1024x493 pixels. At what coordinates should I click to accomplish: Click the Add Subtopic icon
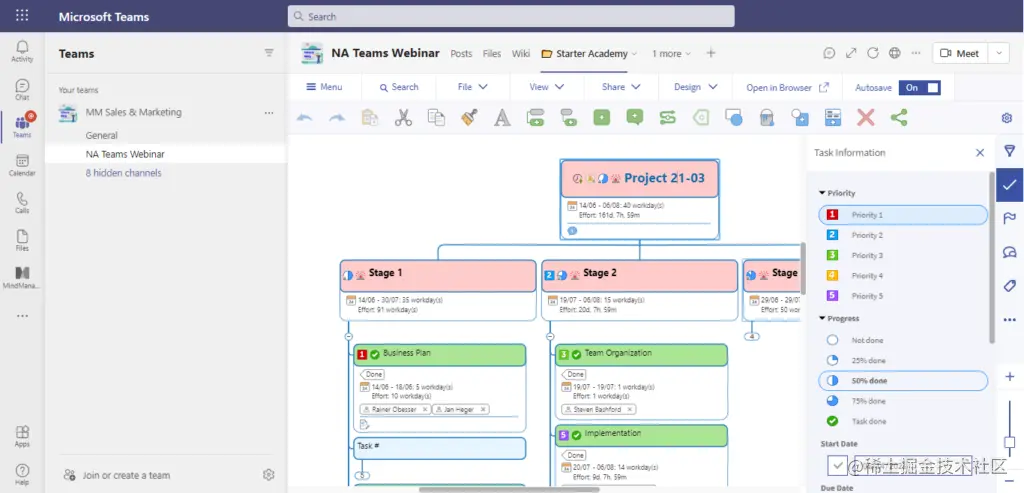pyautogui.click(x=568, y=118)
